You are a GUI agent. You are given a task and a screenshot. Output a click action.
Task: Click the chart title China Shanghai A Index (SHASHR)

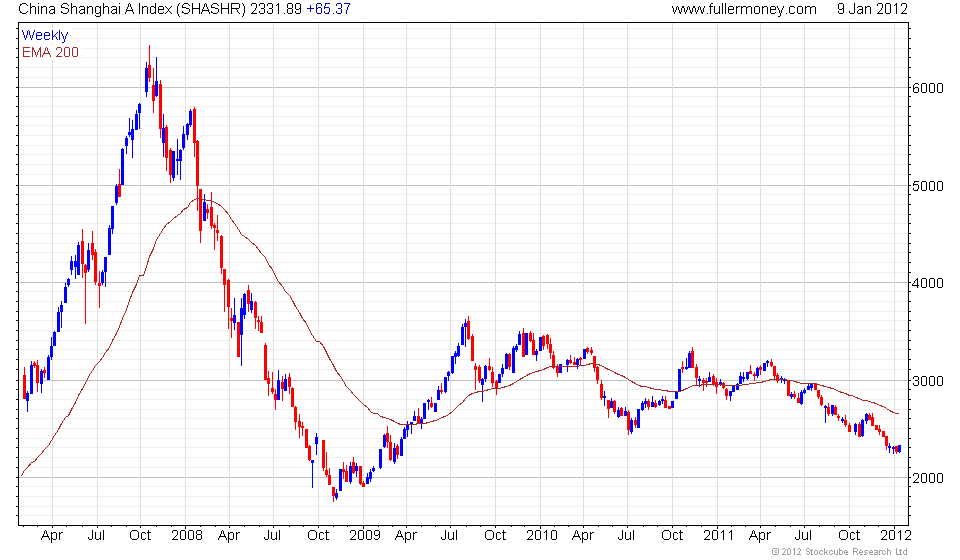[x=132, y=9]
